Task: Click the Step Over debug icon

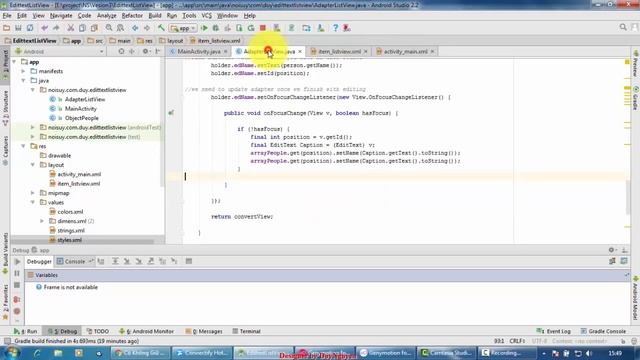Action: [x=115, y=261]
